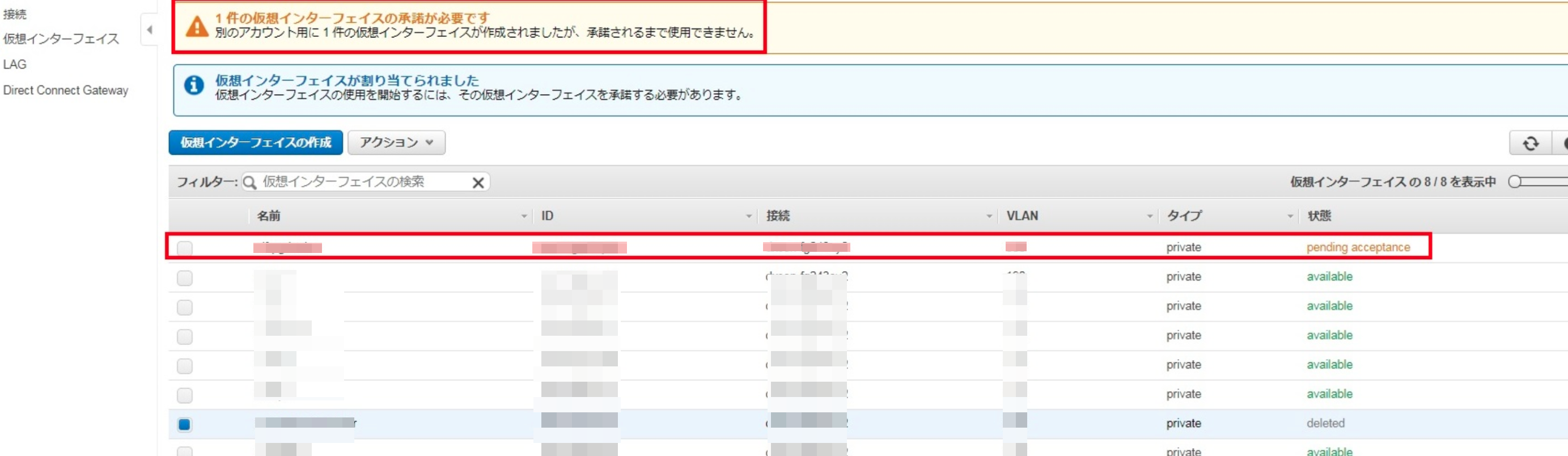Sort by the ID column header
Viewport: 1568px width, 456px height.
click(x=547, y=216)
